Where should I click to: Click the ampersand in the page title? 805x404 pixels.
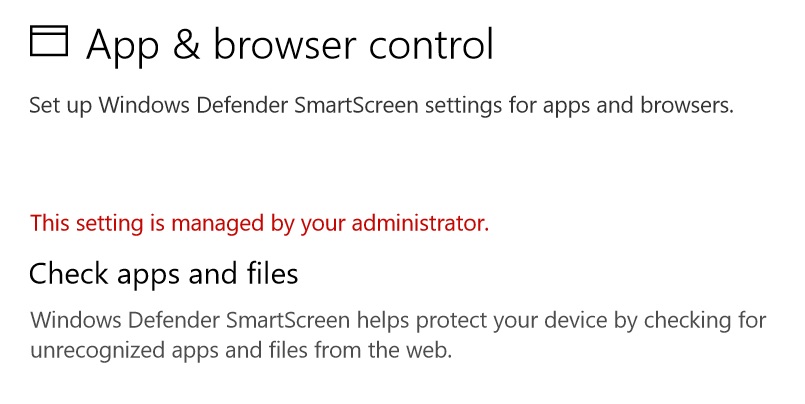tap(185, 45)
